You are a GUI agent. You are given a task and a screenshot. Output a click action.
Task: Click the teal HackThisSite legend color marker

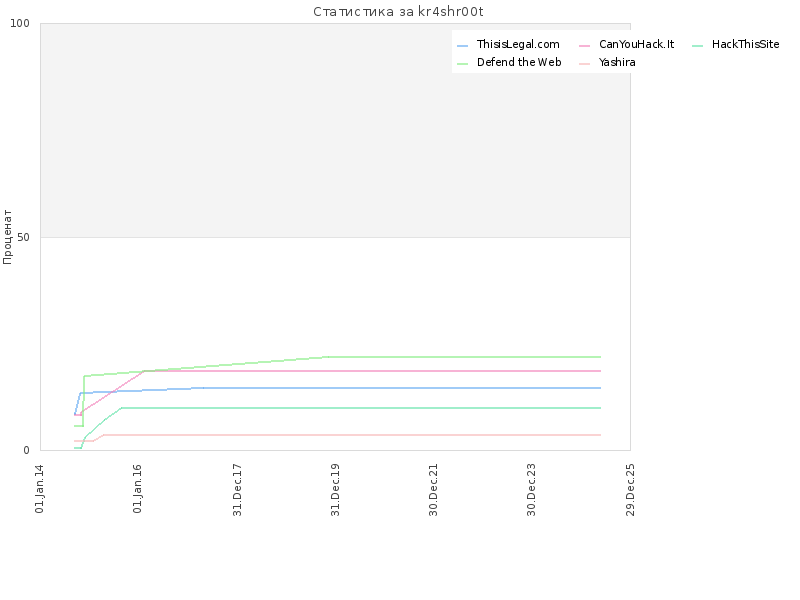698,46
